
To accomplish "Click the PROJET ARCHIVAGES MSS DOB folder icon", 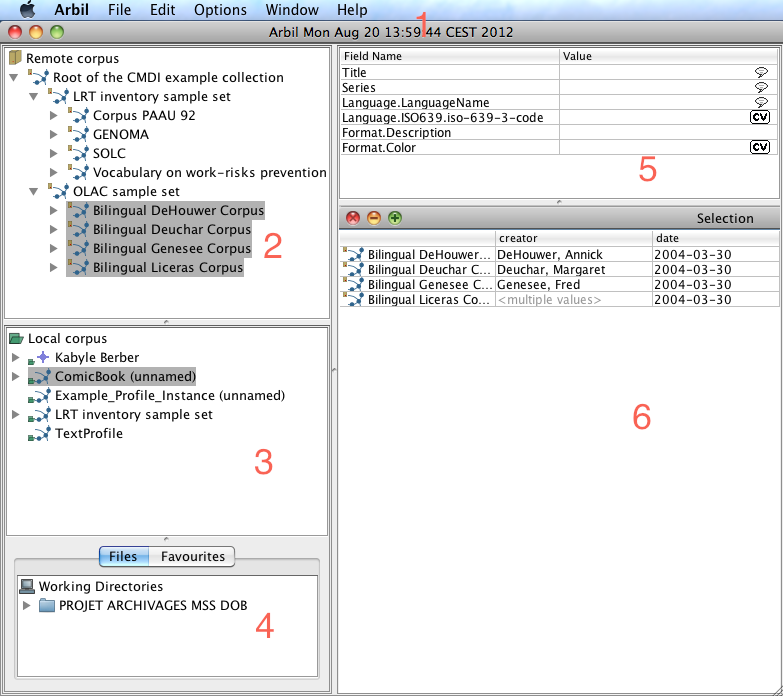I will click(47, 605).
